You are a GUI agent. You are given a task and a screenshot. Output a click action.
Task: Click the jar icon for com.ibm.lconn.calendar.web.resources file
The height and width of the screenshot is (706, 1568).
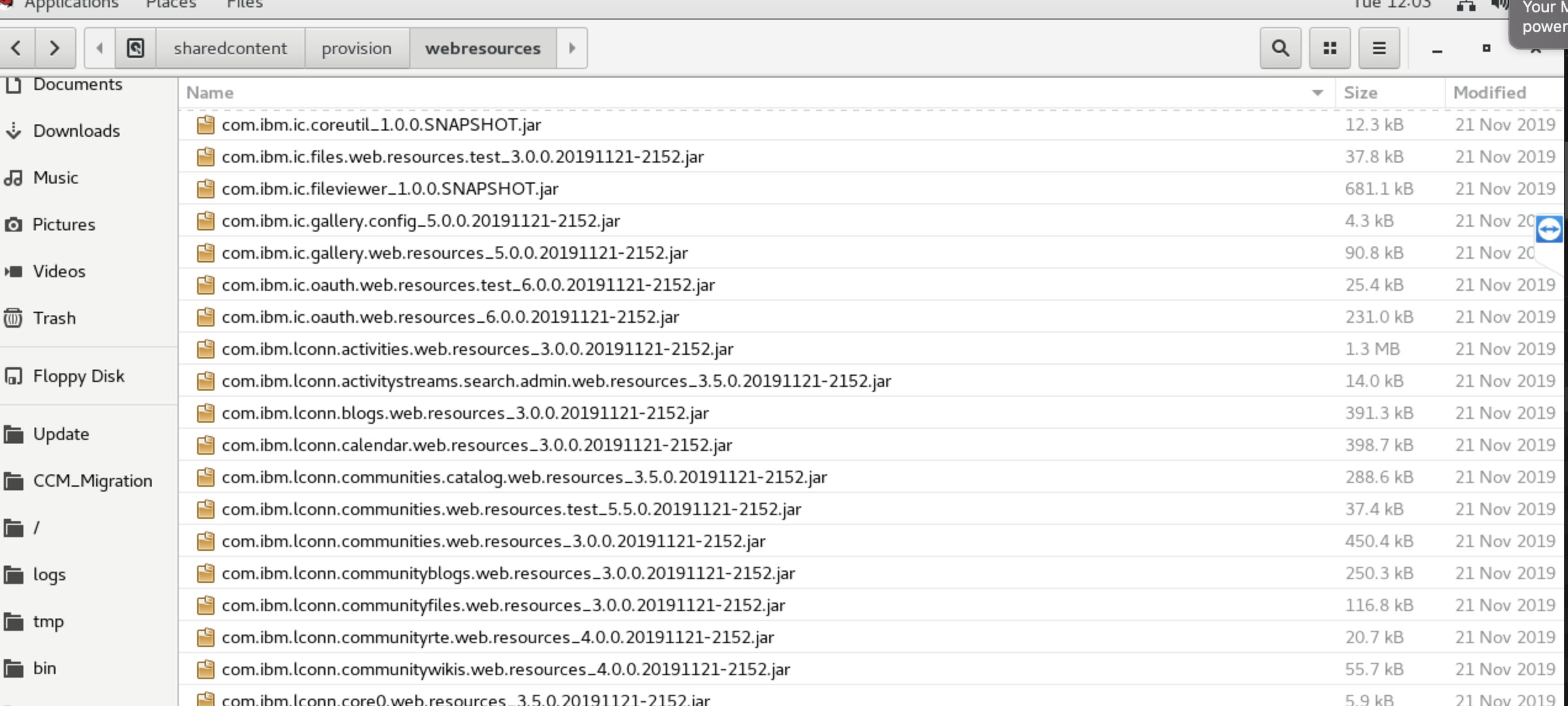(x=205, y=445)
